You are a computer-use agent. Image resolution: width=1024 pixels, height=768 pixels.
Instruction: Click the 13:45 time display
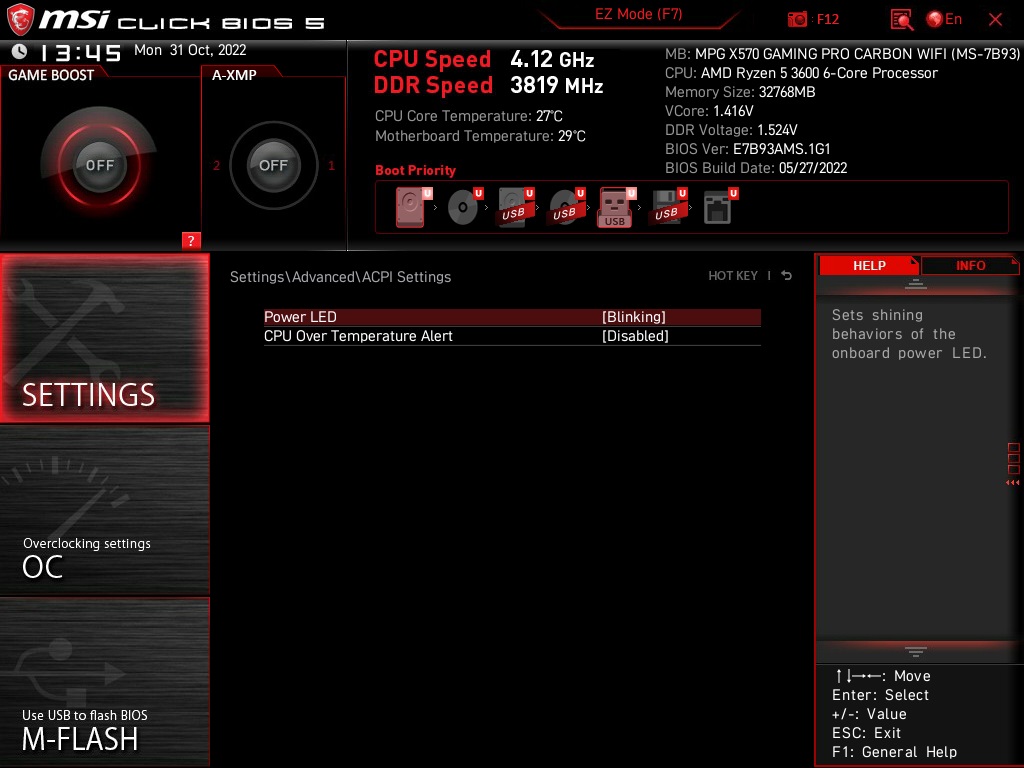(x=80, y=52)
